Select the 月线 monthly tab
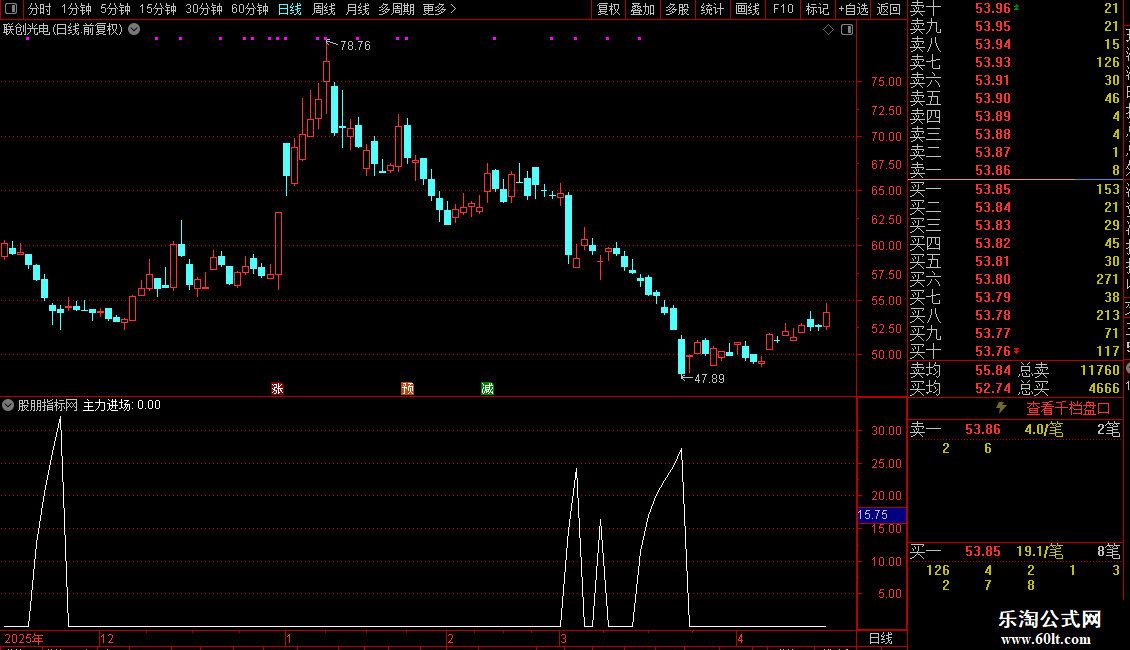1130x650 pixels. [357, 9]
